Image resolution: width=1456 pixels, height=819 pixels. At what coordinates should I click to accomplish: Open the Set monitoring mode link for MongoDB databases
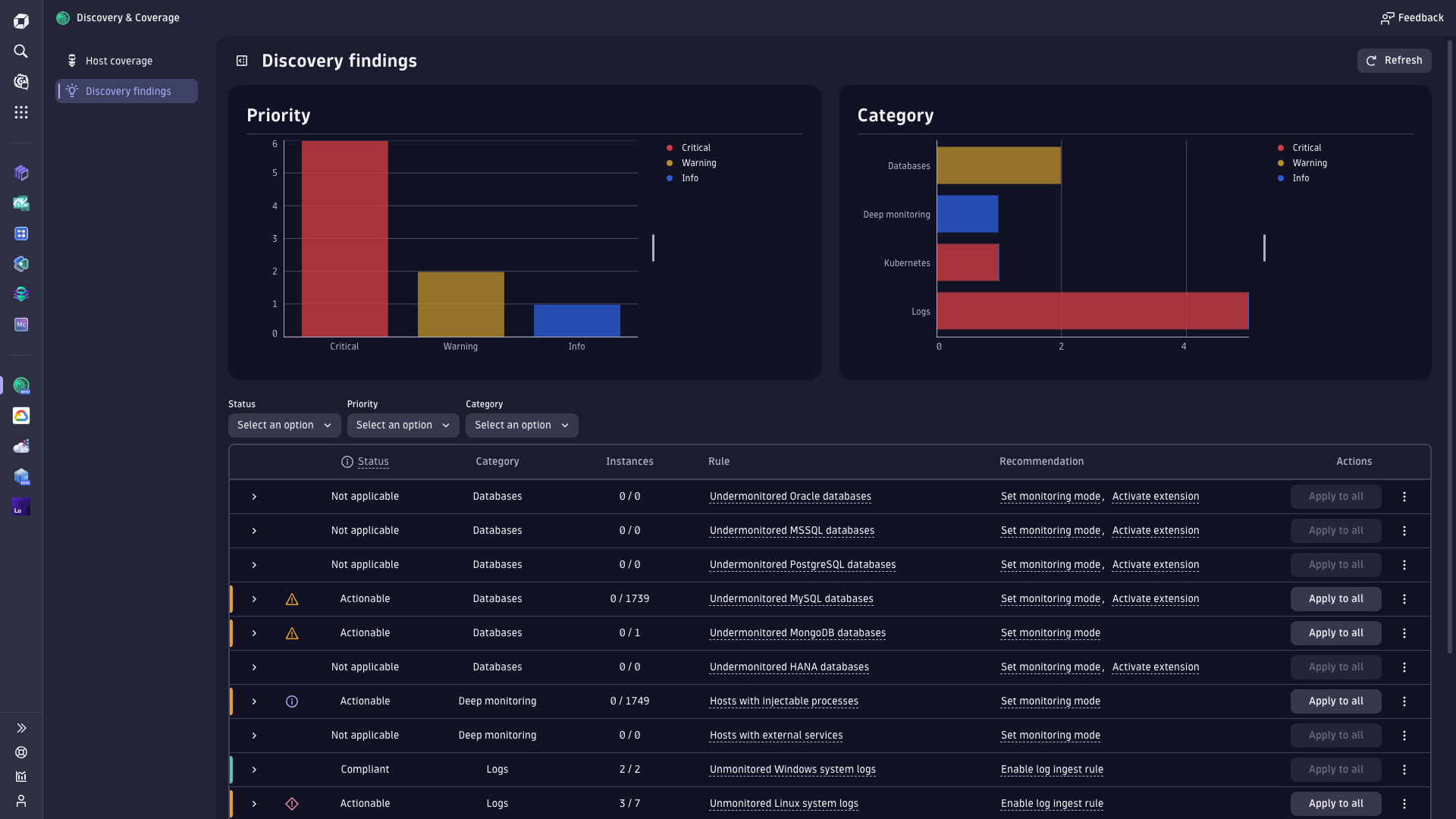pyautogui.click(x=1050, y=633)
